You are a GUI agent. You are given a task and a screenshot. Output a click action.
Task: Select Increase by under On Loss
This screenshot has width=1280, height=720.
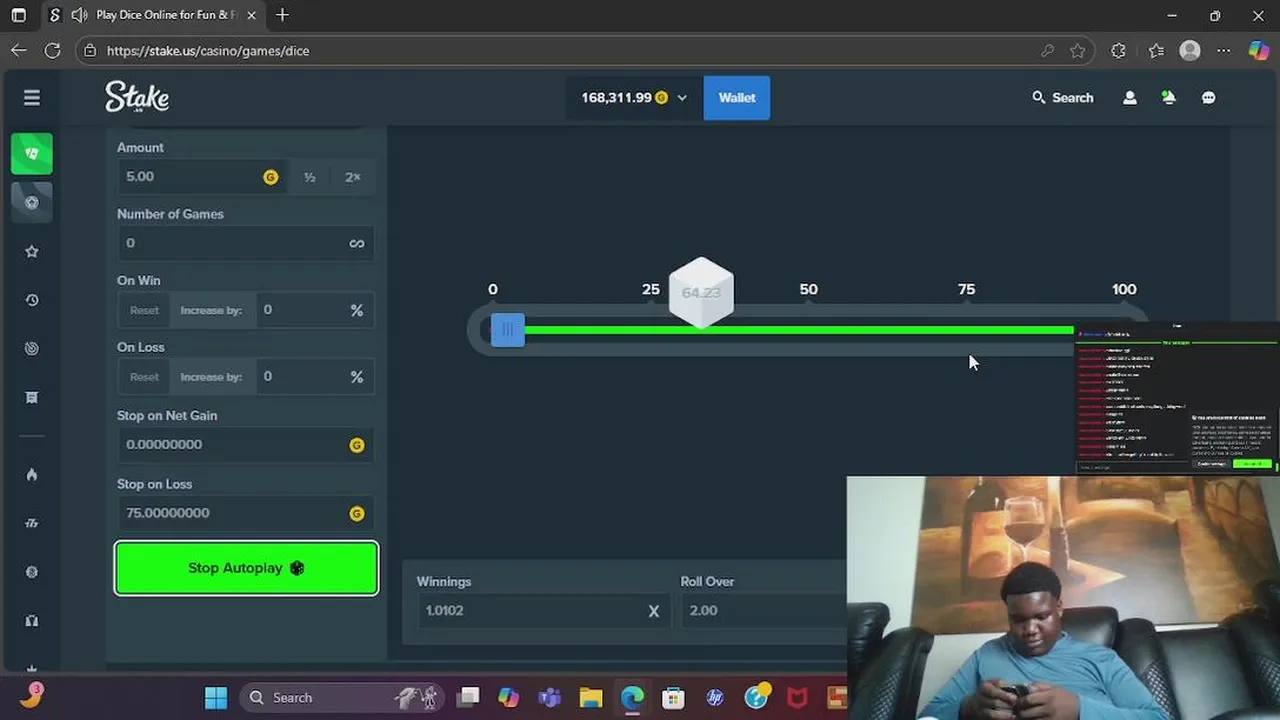tap(211, 377)
